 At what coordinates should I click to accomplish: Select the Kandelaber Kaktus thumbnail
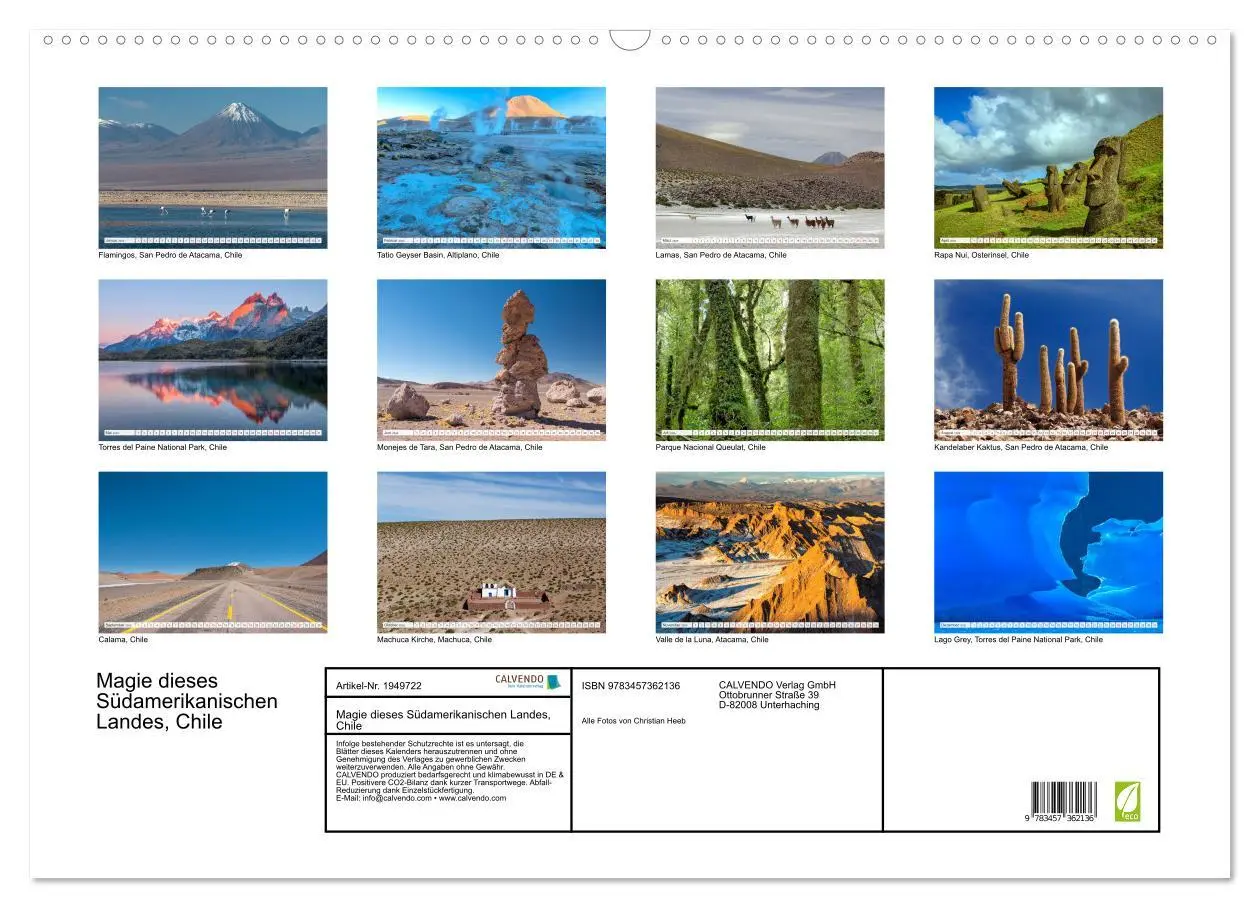pyautogui.click(x=1049, y=358)
